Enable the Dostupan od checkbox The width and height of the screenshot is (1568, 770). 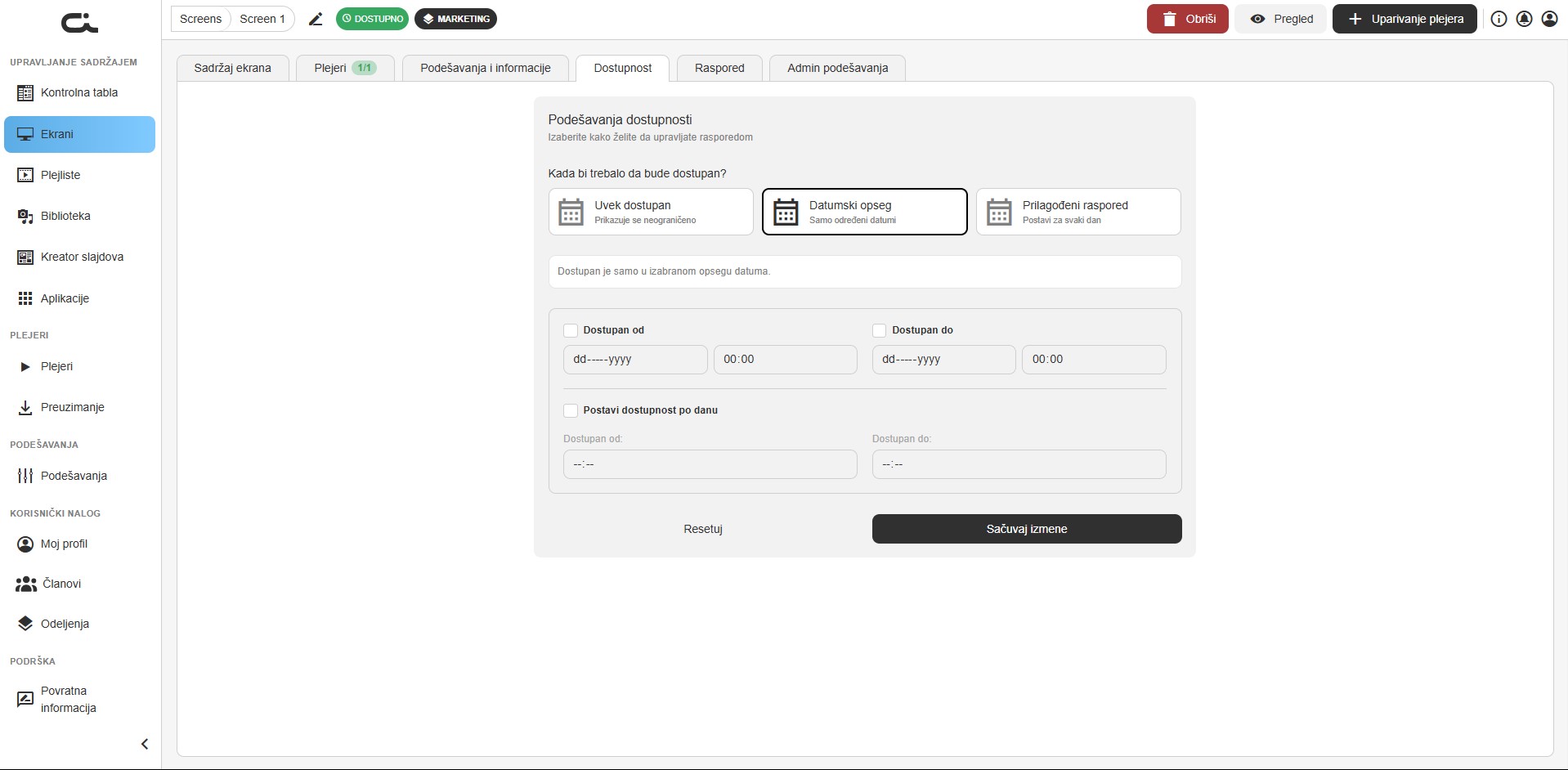coord(571,330)
